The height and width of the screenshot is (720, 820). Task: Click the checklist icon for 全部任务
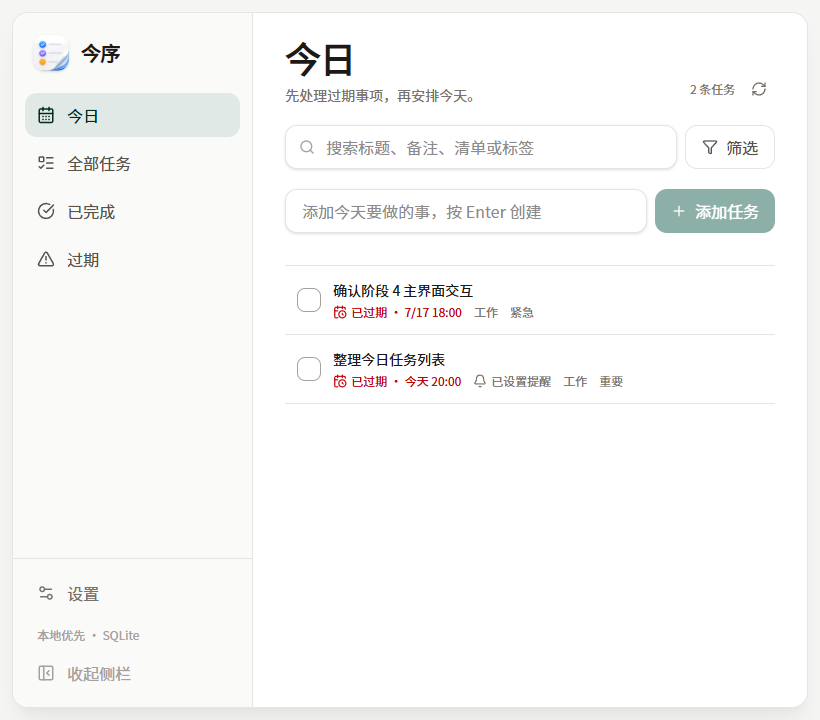point(46,163)
